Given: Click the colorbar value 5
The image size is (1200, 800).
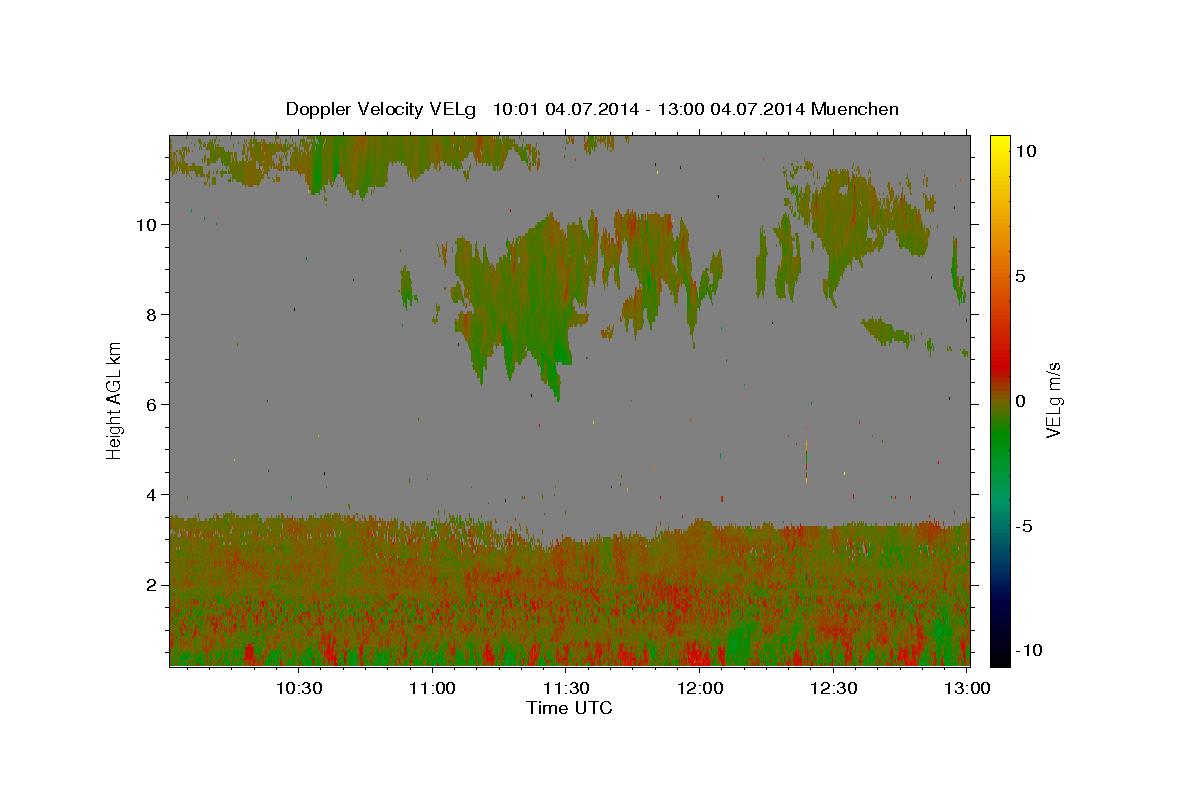Looking at the screenshot, I should 1021,276.
